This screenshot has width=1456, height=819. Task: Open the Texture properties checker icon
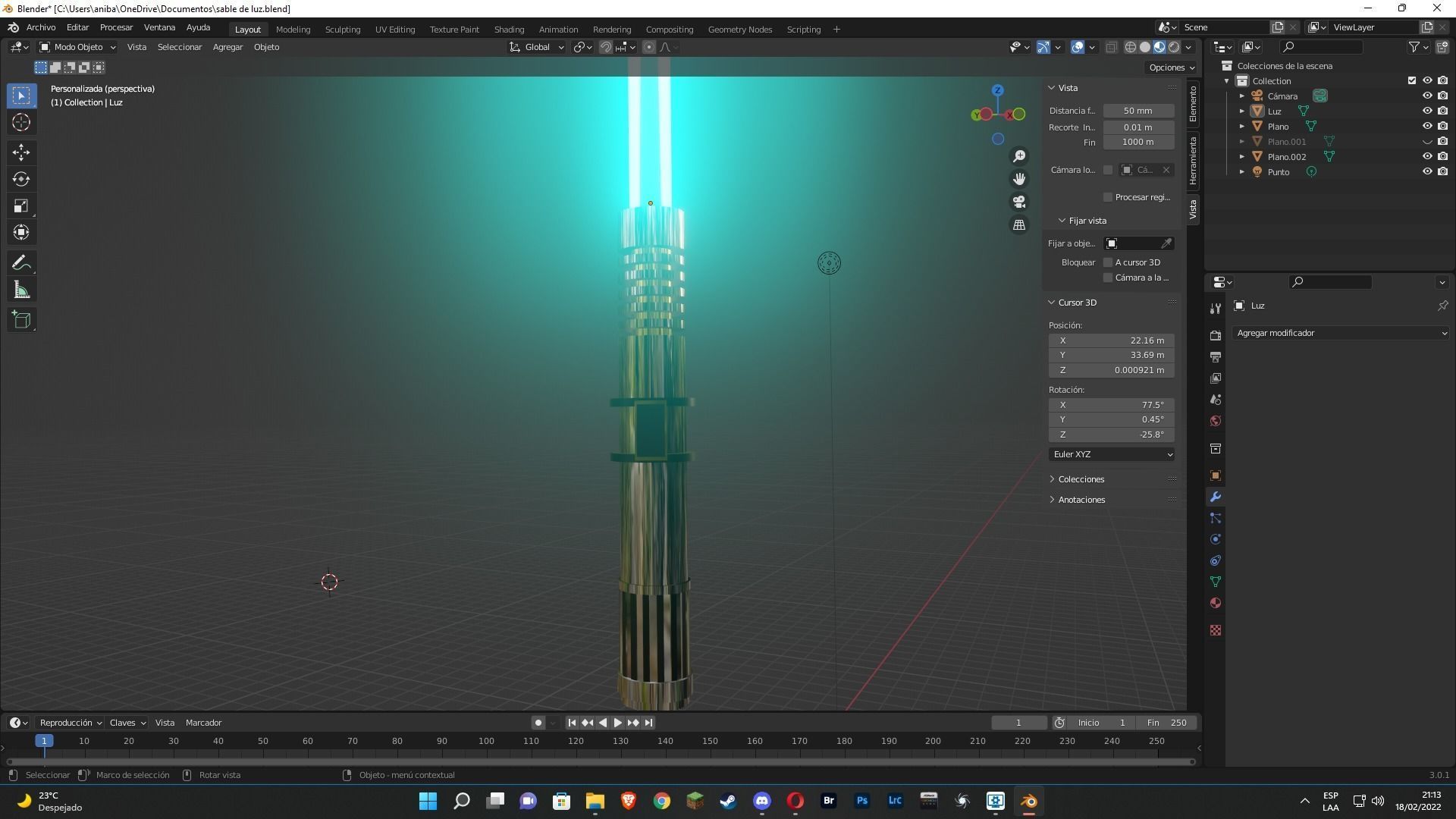coord(1216,630)
